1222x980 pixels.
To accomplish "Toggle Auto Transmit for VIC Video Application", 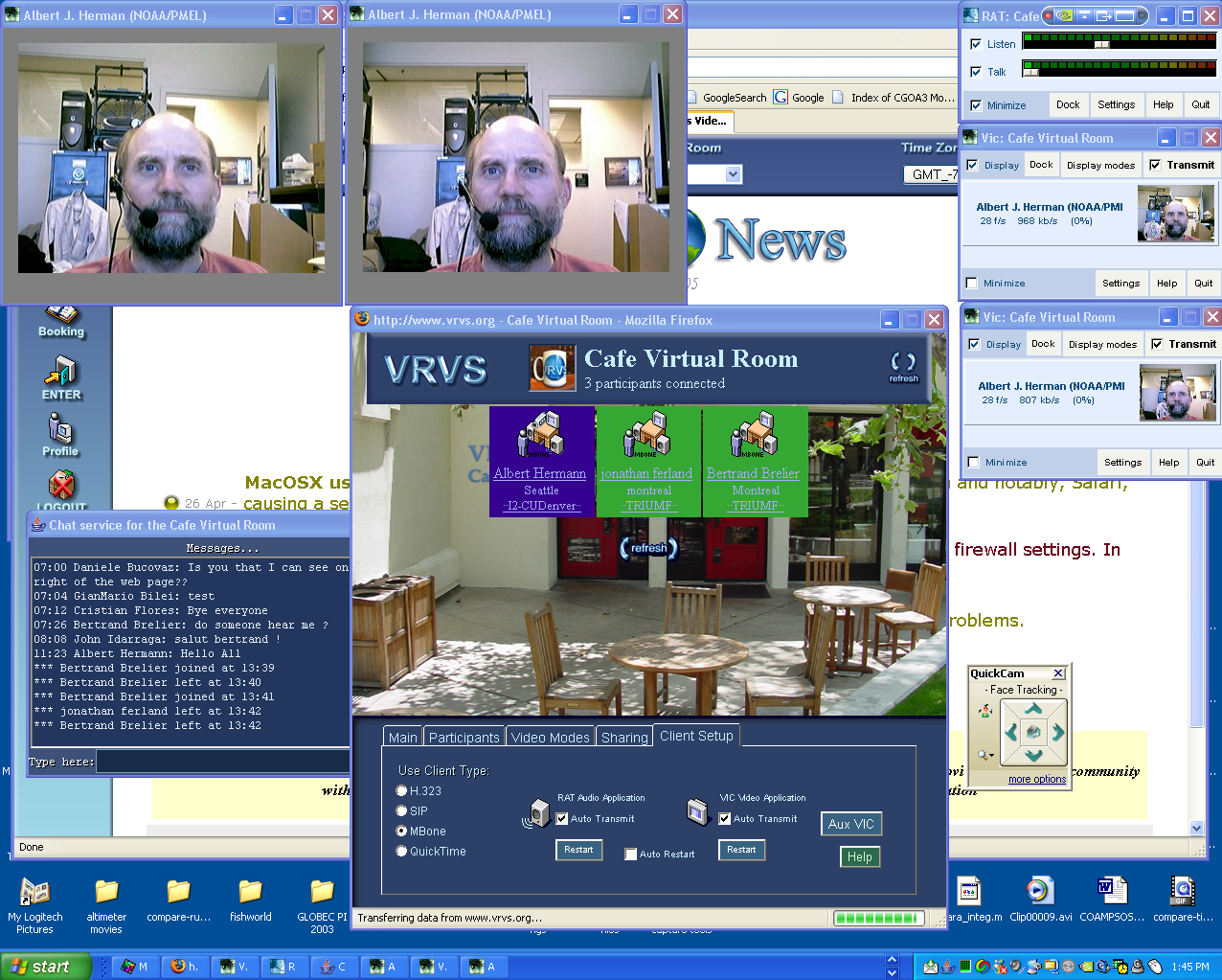I will 725,819.
